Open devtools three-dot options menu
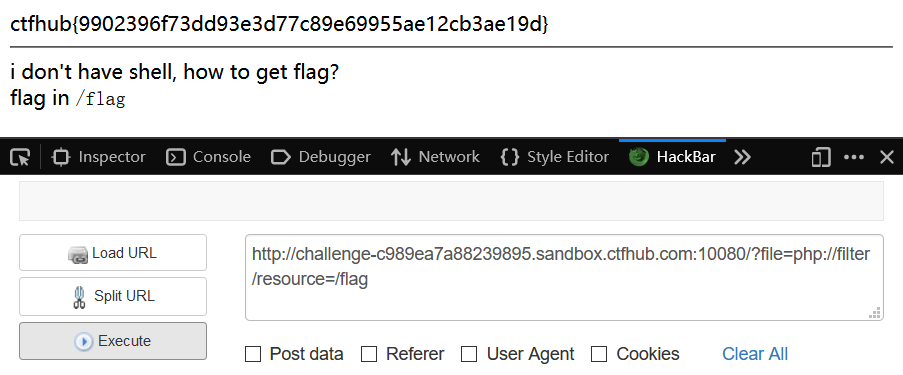 click(853, 157)
